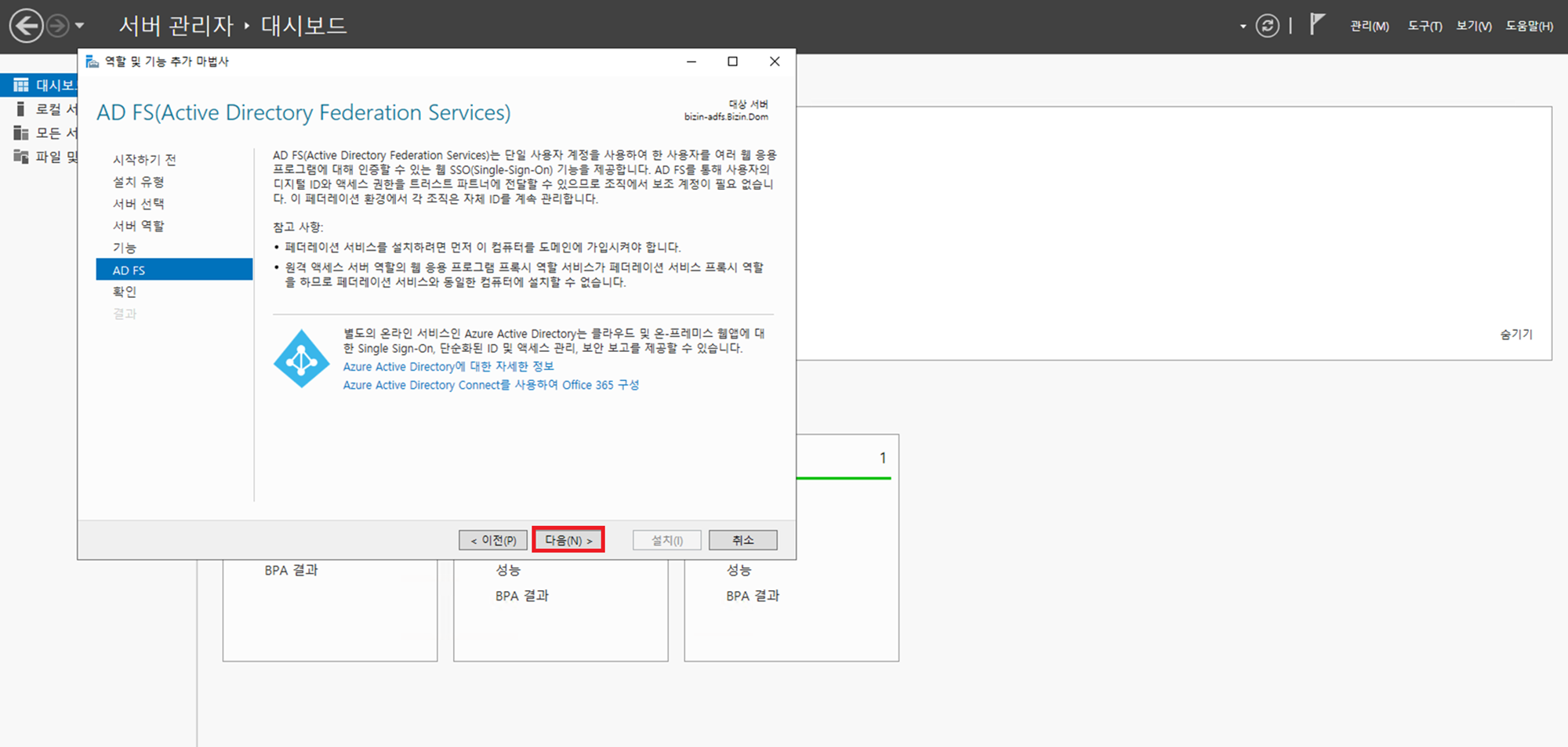Open the 도구(T) menu
Viewport: 1568px width, 747px height.
1425,26
